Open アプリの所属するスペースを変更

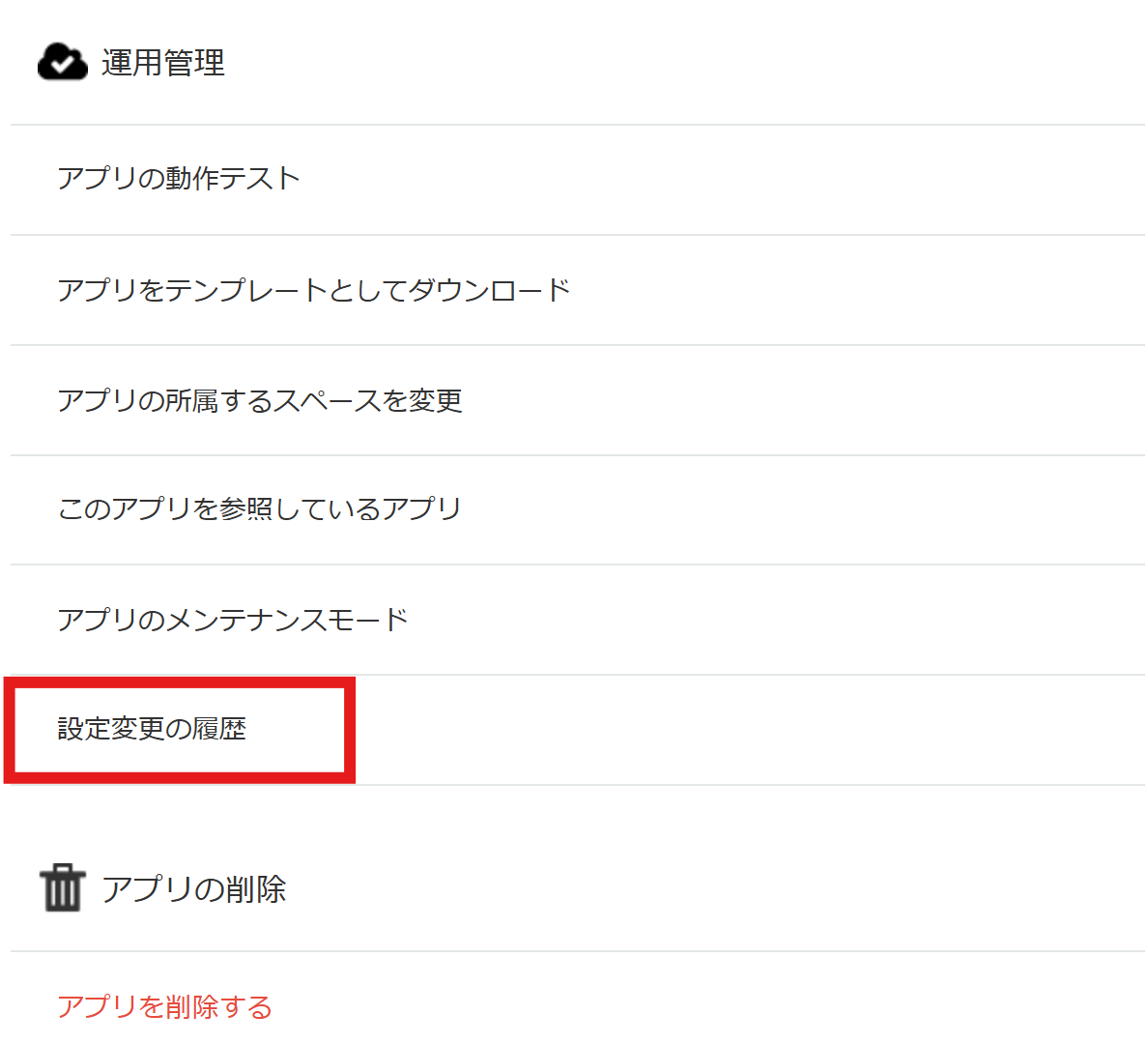pyautogui.click(x=260, y=400)
